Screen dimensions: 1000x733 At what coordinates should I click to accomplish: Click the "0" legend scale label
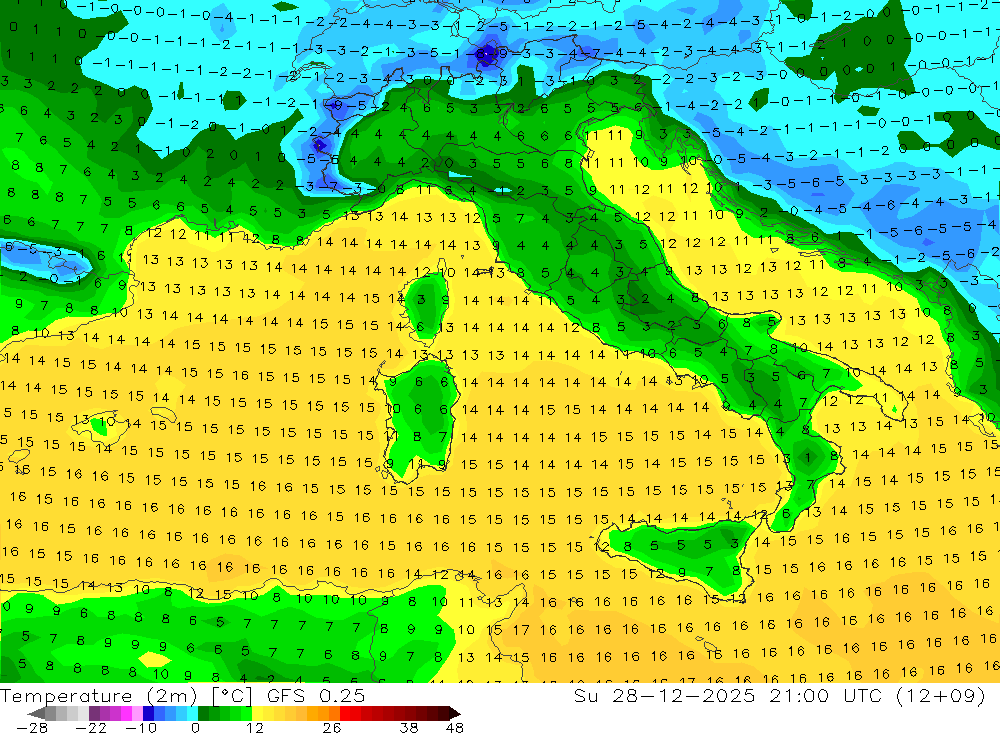click(195, 727)
